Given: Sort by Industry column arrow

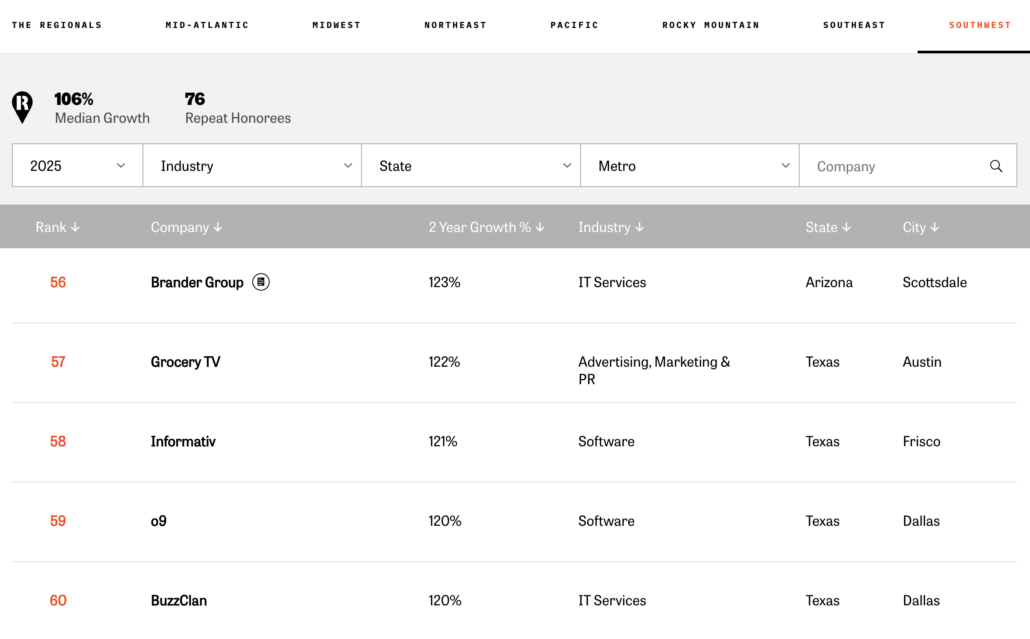Looking at the screenshot, I should tap(639, 227).
